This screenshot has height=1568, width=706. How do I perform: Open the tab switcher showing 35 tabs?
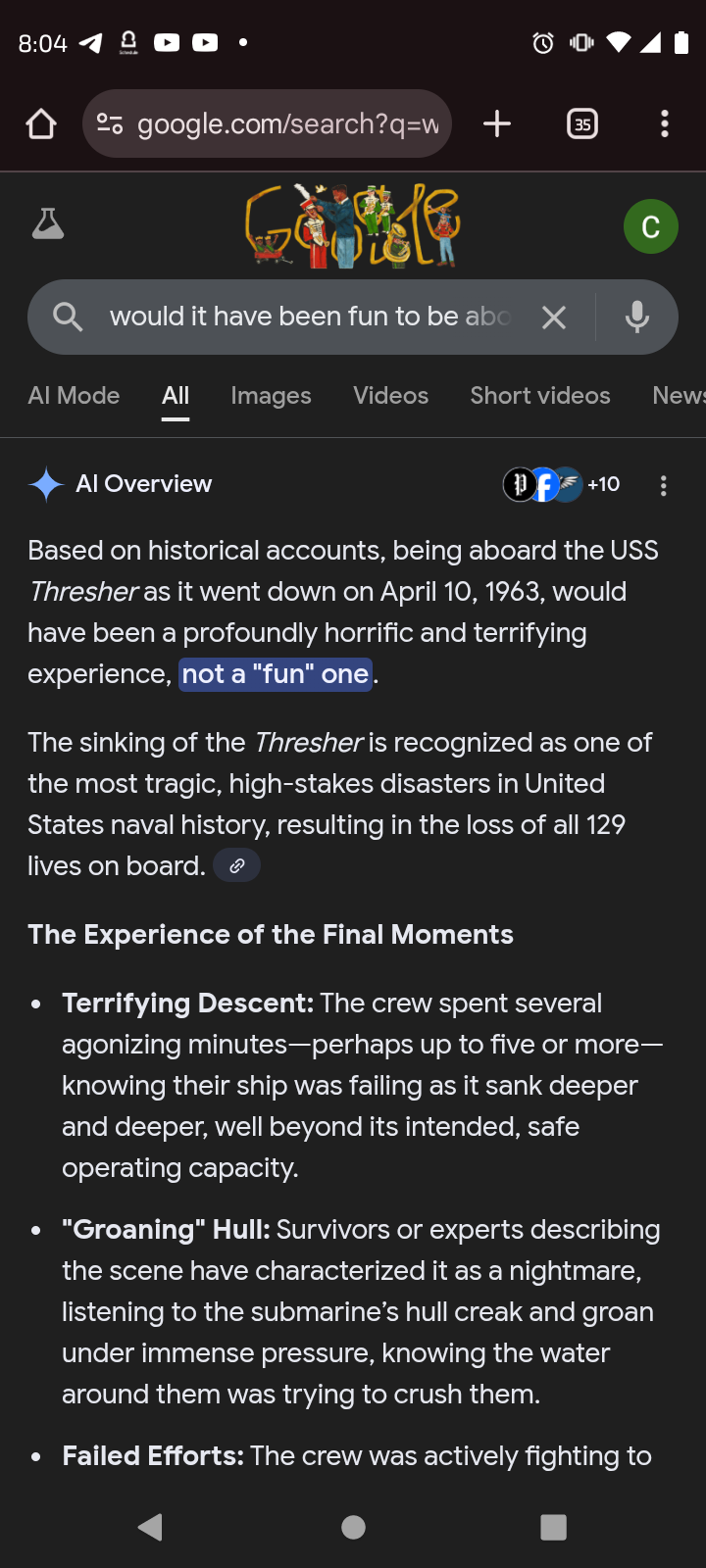pyautogui.click(x=582, y=124)
